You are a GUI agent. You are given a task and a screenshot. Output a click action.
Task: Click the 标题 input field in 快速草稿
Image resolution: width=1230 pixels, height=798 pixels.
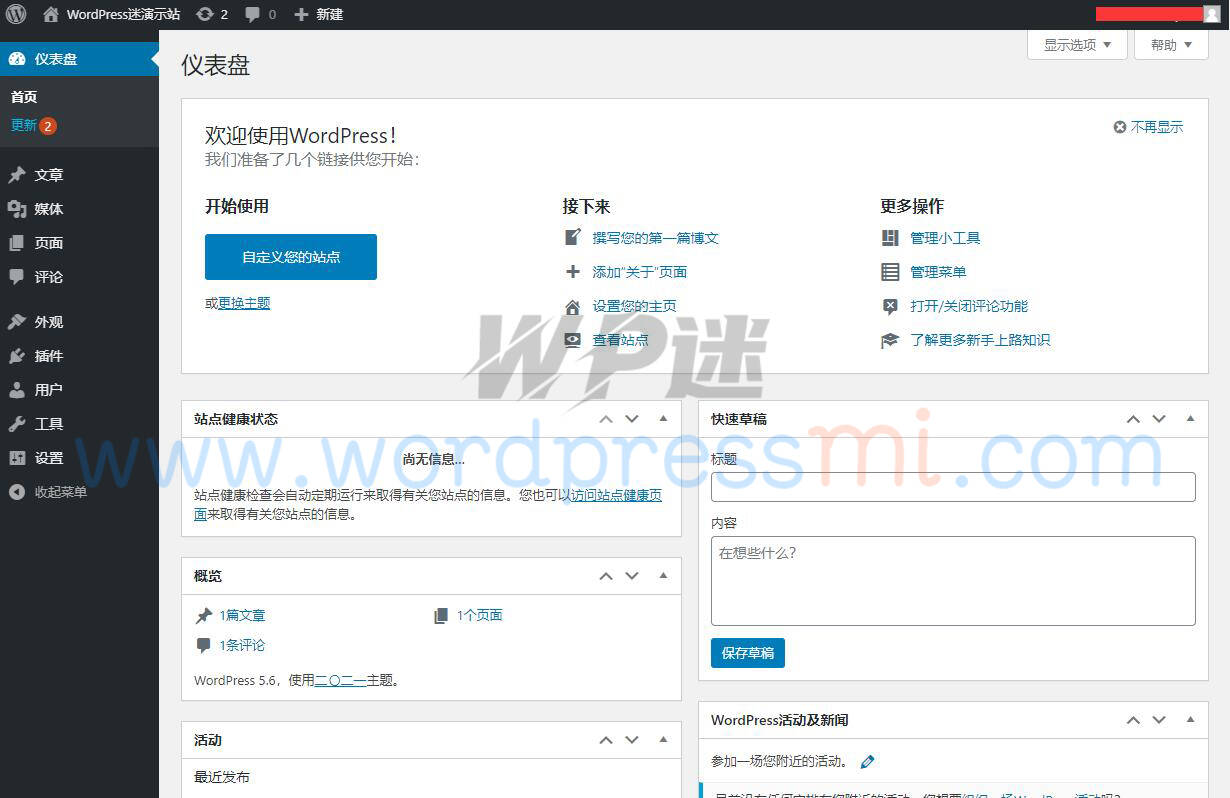click(x=952, y=487)
